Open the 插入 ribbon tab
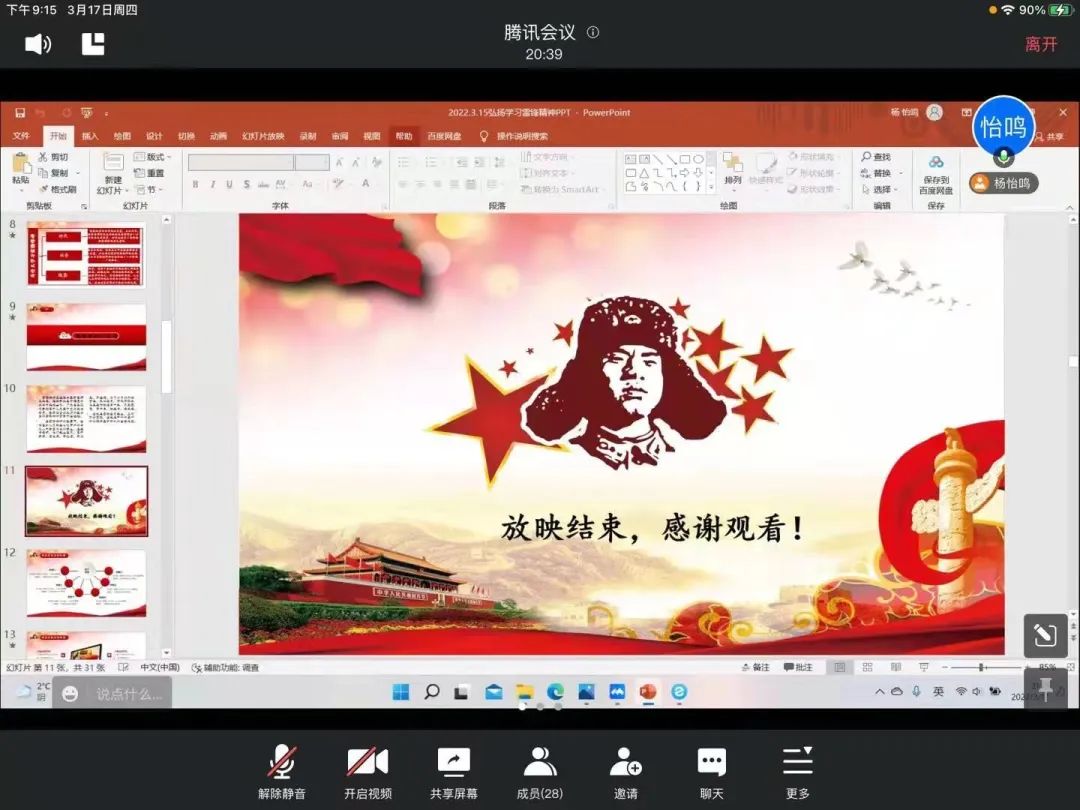 (90, 136)
